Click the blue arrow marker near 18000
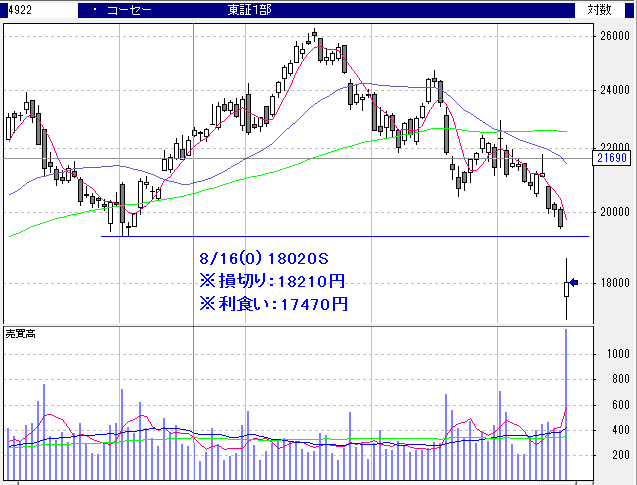The height and width of the screenshot is (485, 637). (574, 284)
